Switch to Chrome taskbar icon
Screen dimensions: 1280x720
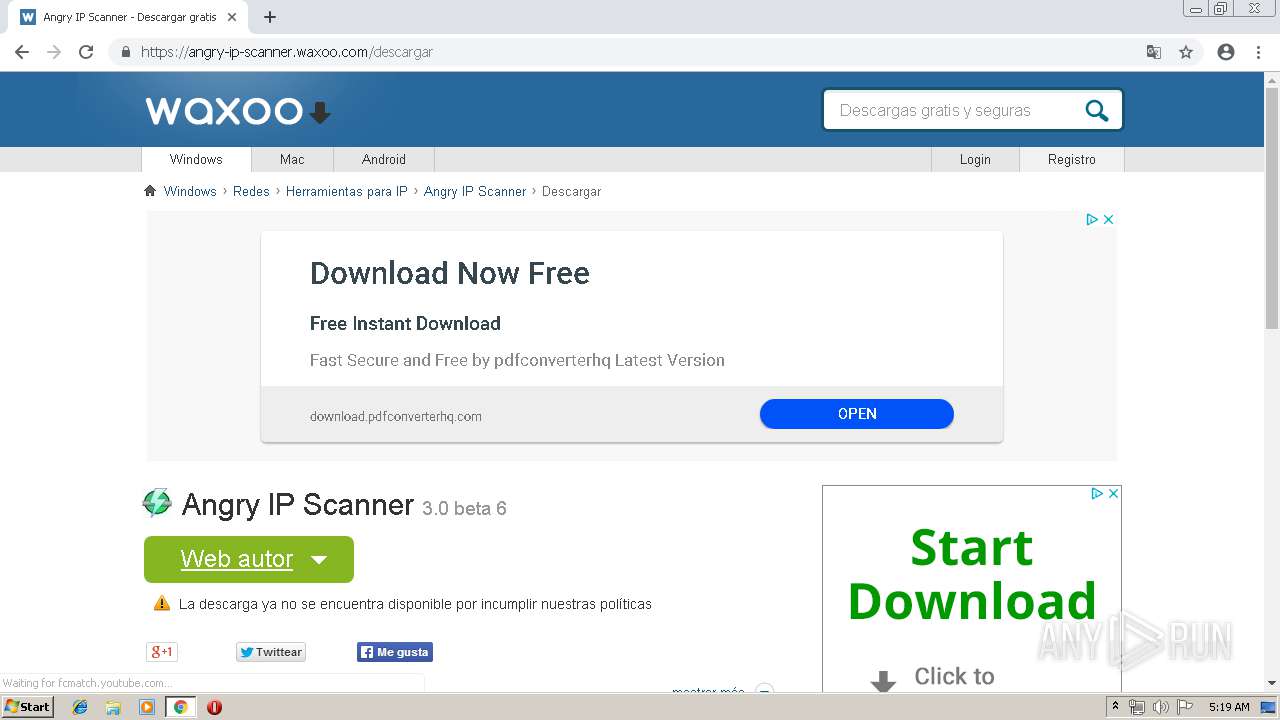pos(180,707)
